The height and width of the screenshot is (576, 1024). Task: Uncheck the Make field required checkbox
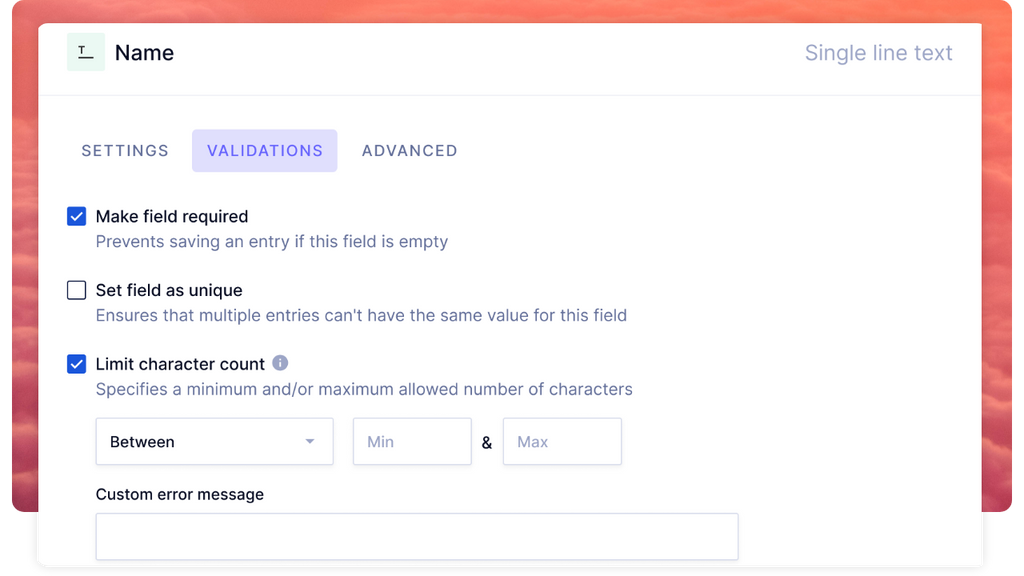(76, 216)
